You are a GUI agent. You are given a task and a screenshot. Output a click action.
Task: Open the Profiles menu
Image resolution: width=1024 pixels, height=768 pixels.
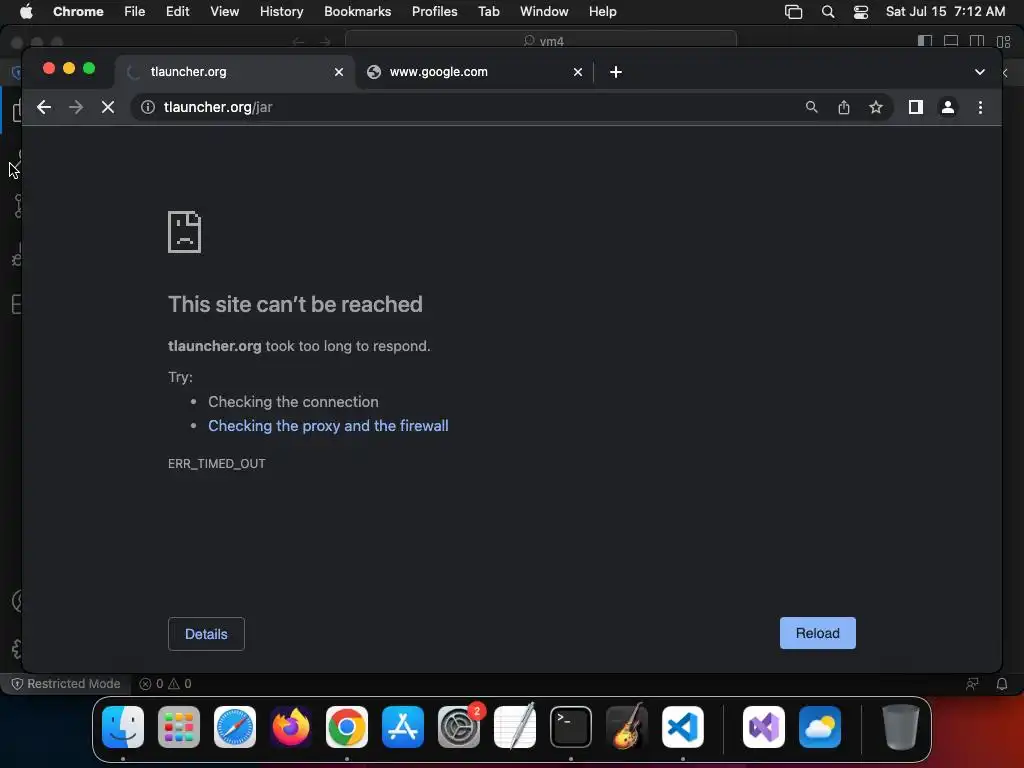pyautogui.click(x=434, y=12)
